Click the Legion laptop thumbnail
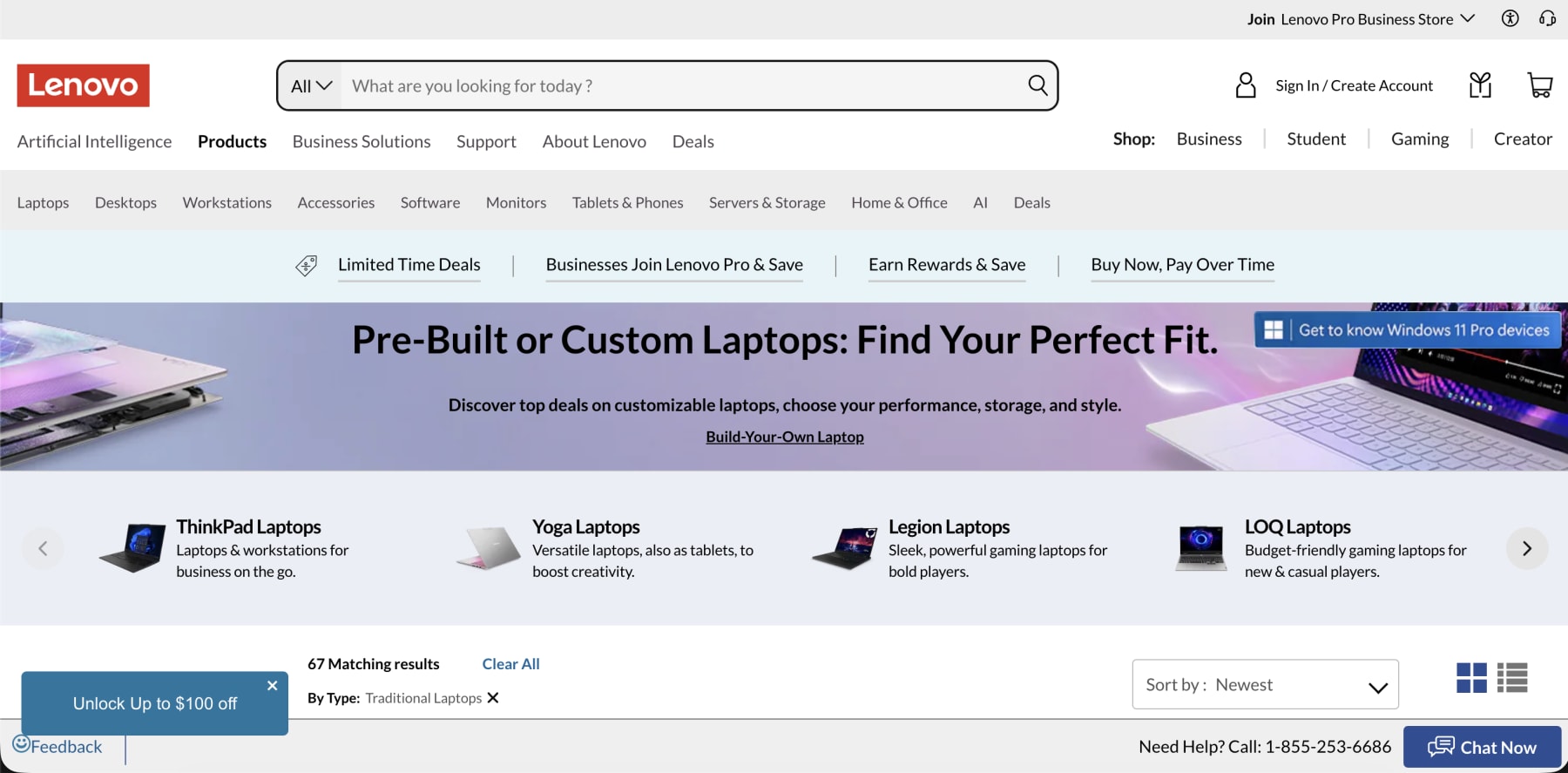Screen dimensions: 1568x773 click(844, 548)
